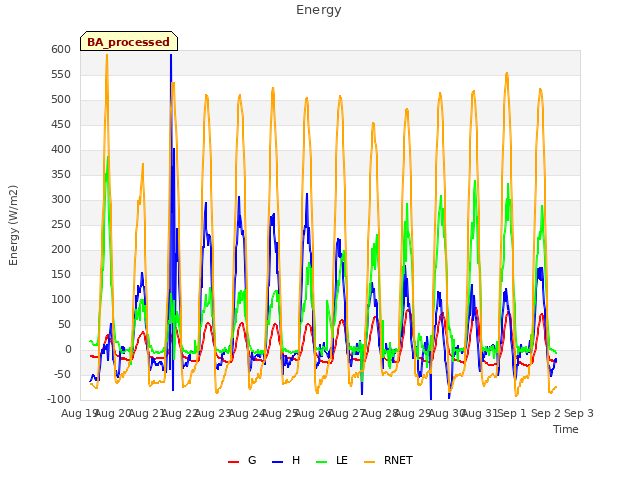Click the 350 y-axis tick label
Image resolution: width=640 pixels, height=480 pixels.
pyautogui.click(x=61, y=175)
